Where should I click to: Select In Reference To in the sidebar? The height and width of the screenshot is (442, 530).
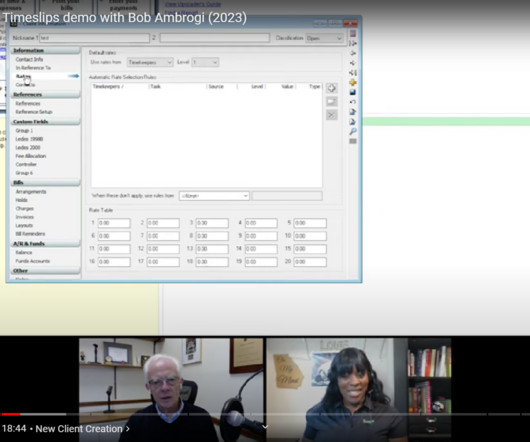pos(33,68)
